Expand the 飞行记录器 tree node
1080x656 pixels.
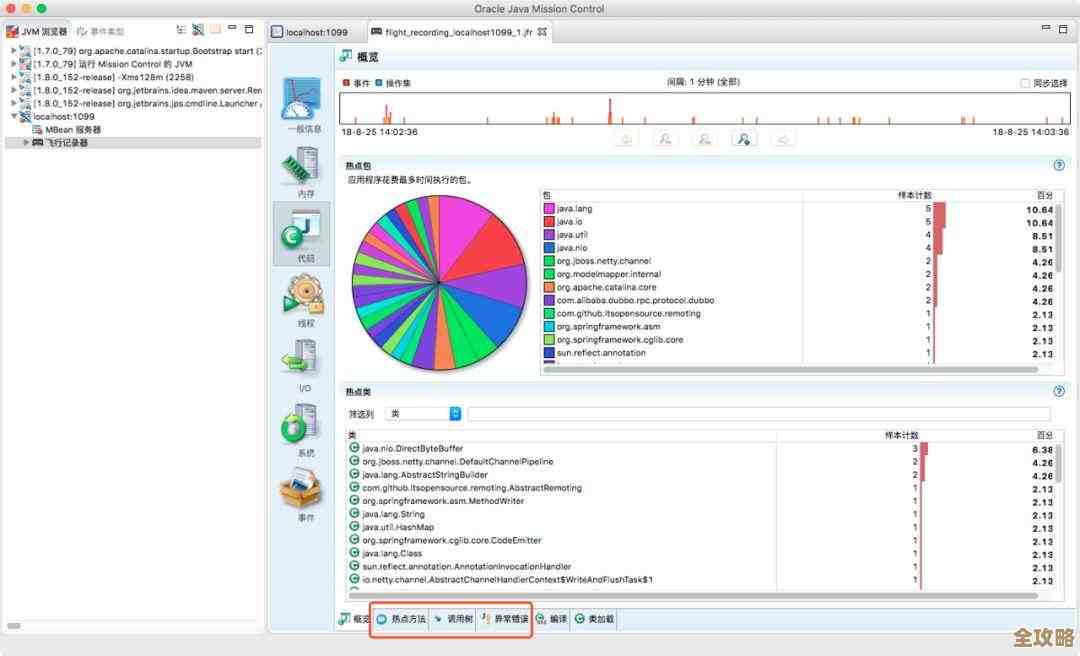click(x=26, y=141)
